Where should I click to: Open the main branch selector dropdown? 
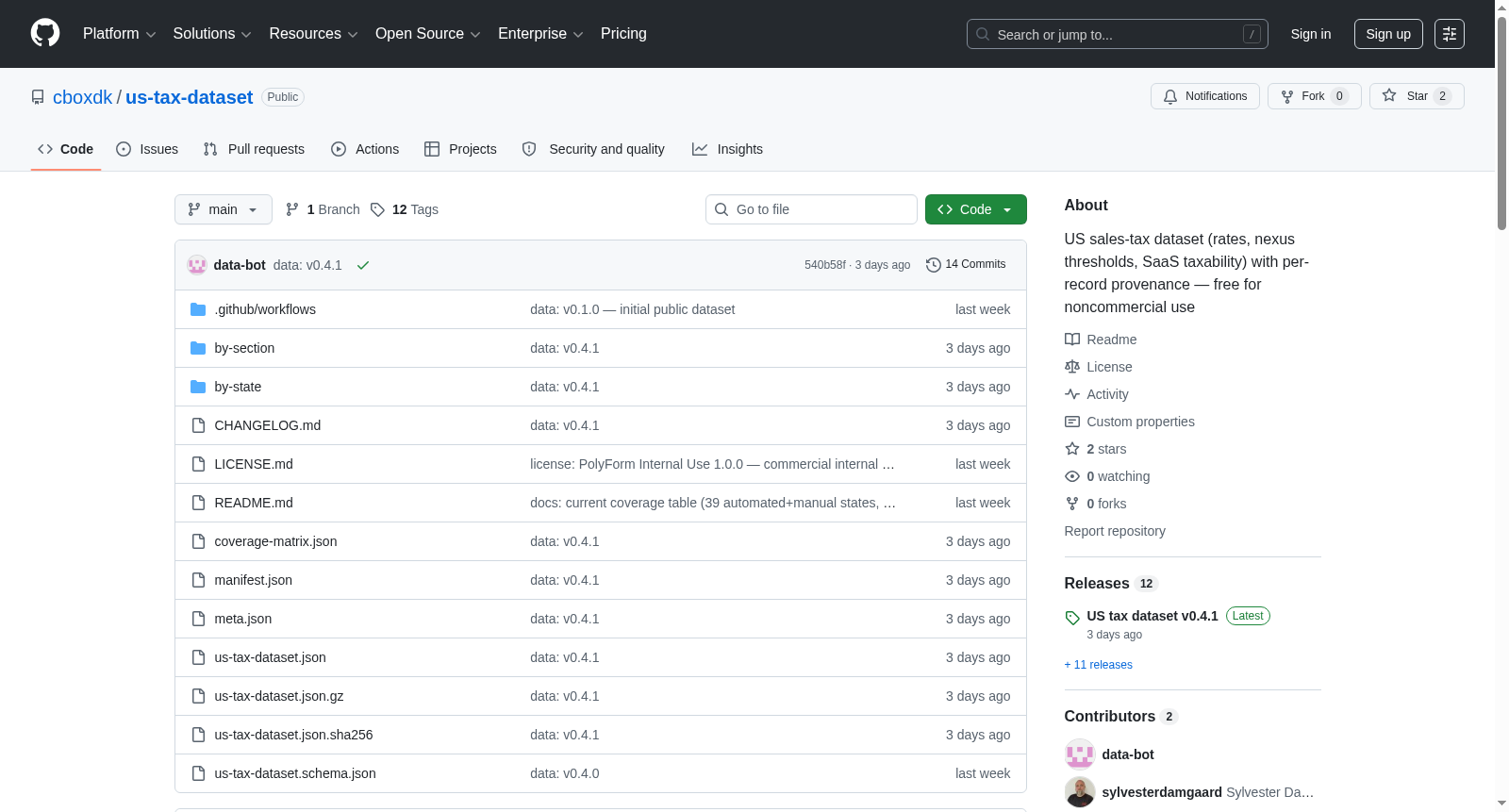(224, 209)
